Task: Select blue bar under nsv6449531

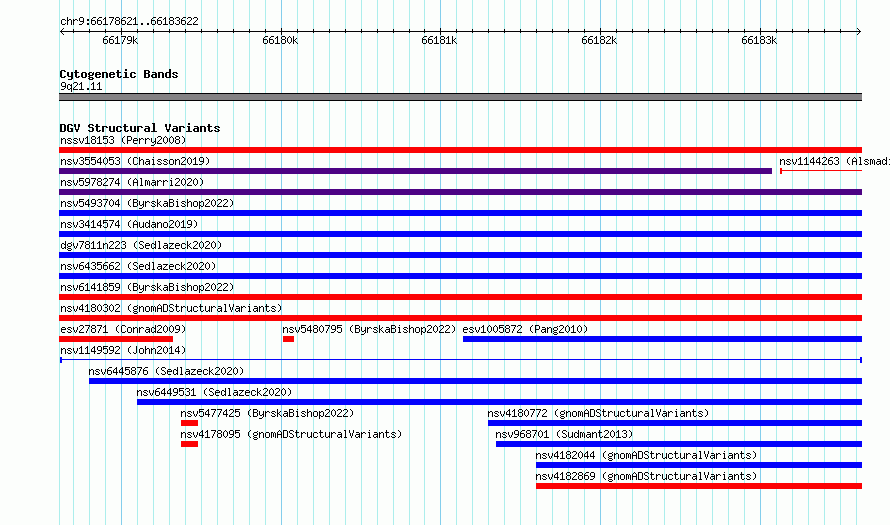Action: pyautogui.click(x=499, y=402)
